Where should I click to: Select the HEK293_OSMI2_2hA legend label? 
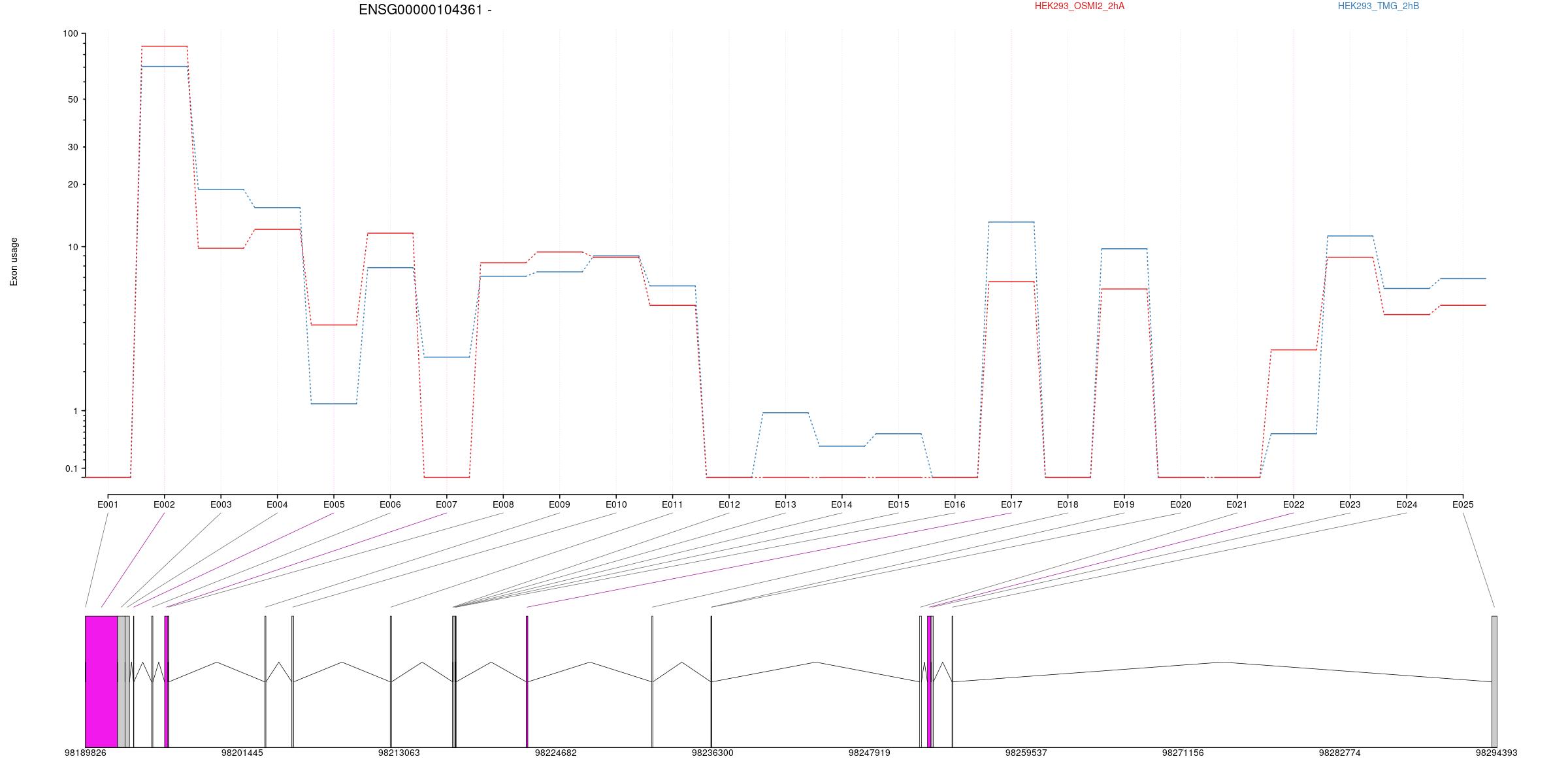(x=1079, y=6)
